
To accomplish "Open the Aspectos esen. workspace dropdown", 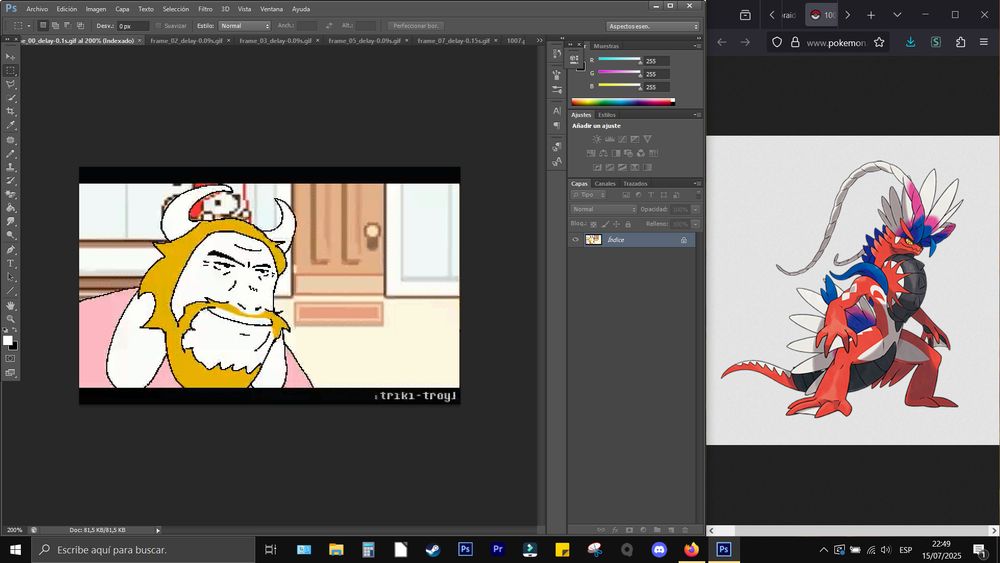I will pyautogui.click(x=653, y=26).
